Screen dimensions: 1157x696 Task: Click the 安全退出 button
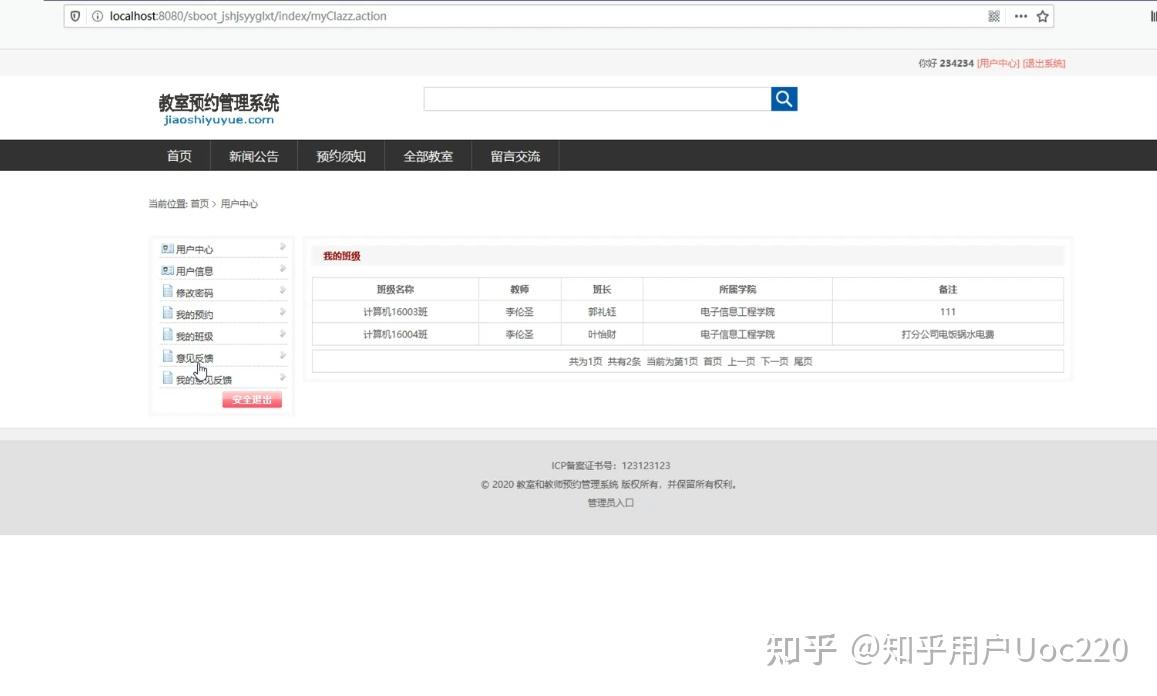[x=251, y=399]
